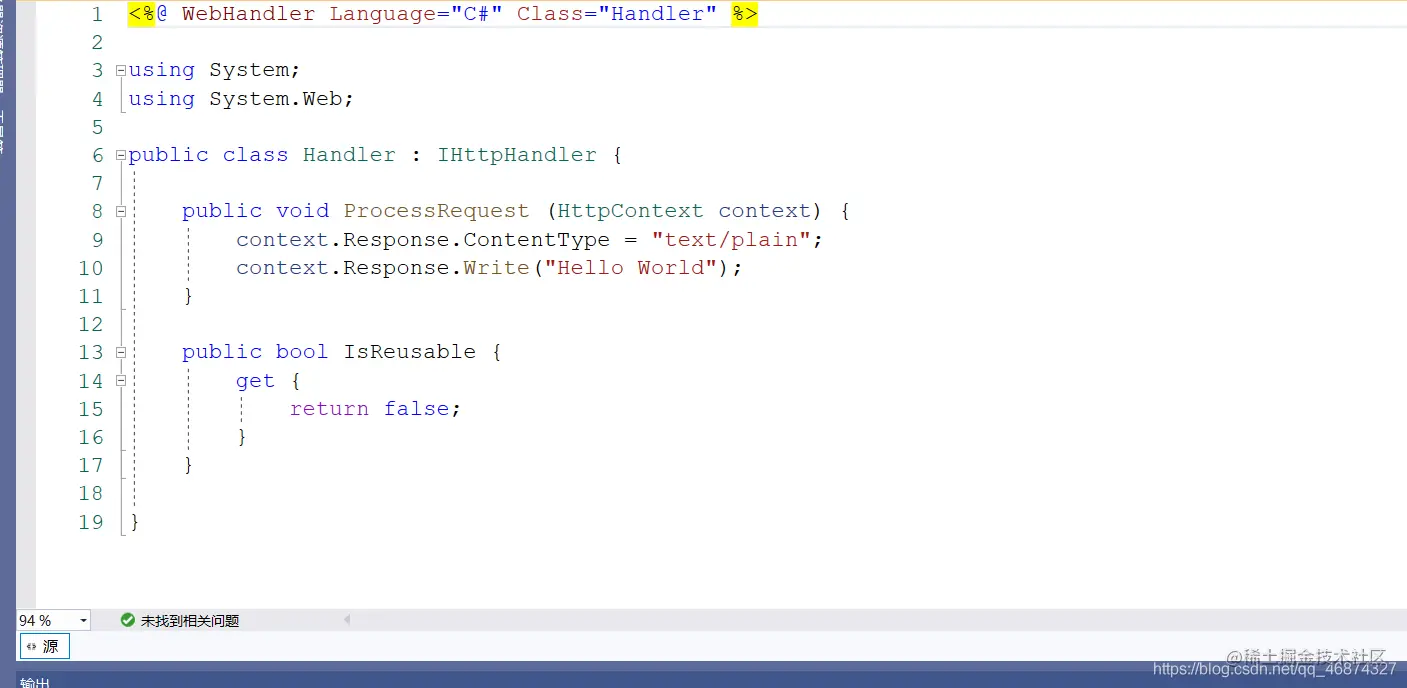Click the green checkmark no-issues icon
Viewport: 1407px width, 688px height.
coord(127,620)
